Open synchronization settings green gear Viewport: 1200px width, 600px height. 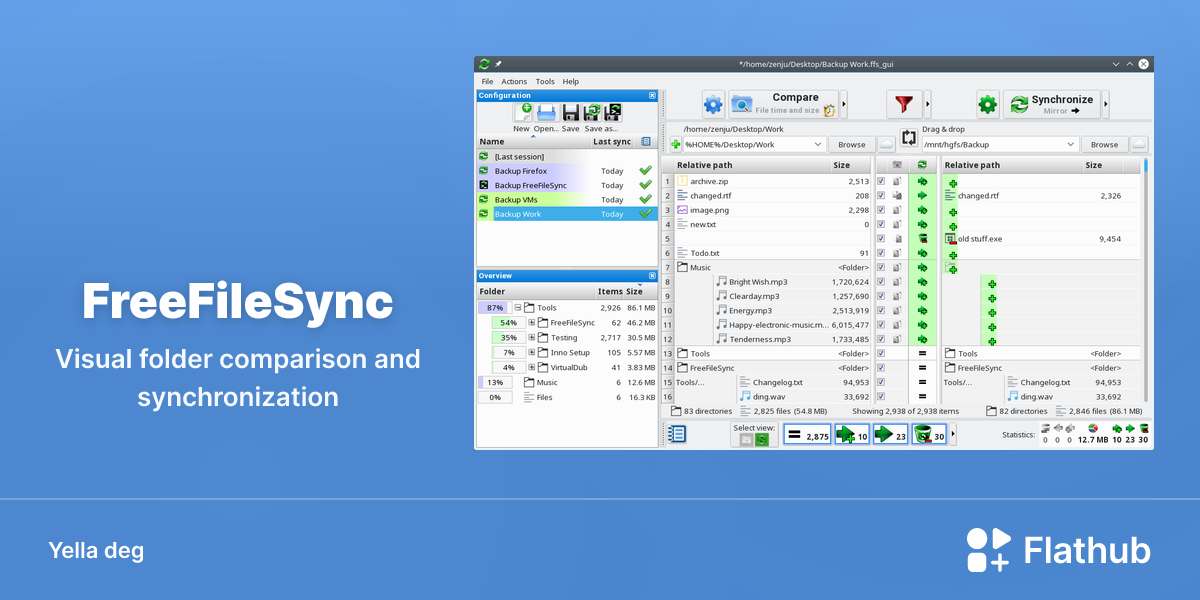pyautogui.click(x=988, y=104)
